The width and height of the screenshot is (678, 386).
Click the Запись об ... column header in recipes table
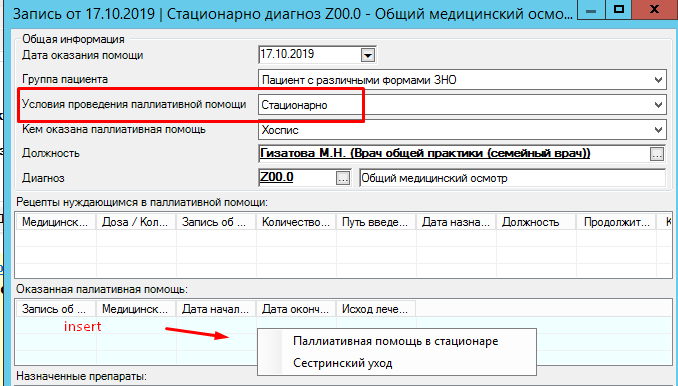pos(216,222)
